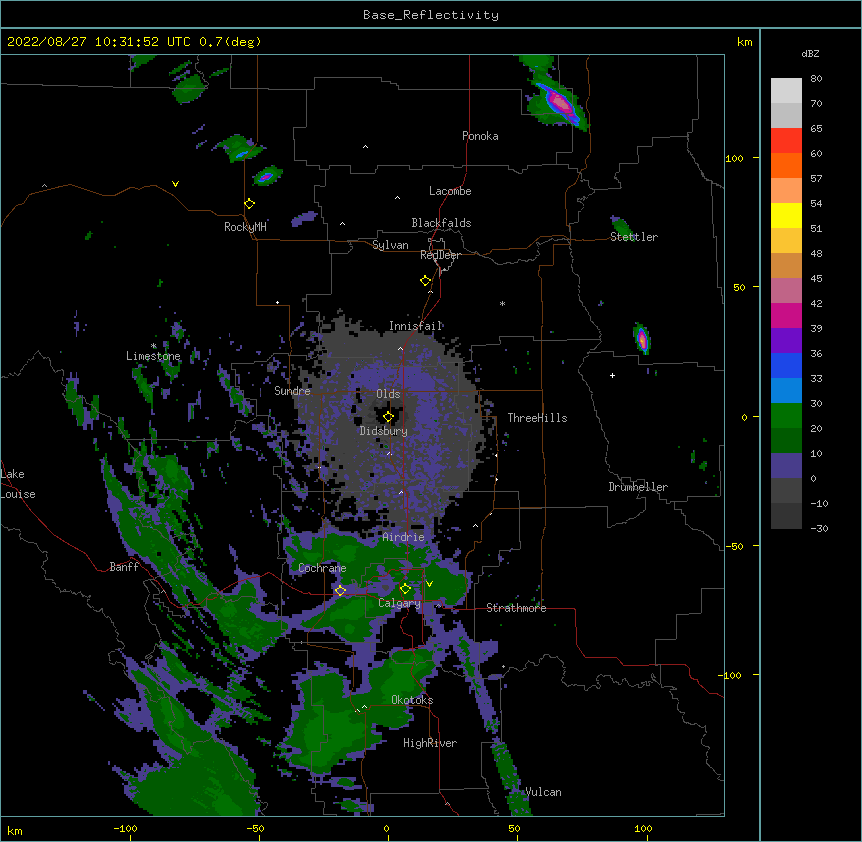The height and width of the screenshot is (842, 862).
Task: Select the small intense storm cell north of Drumheller
Action: click(x=642, y=339)
